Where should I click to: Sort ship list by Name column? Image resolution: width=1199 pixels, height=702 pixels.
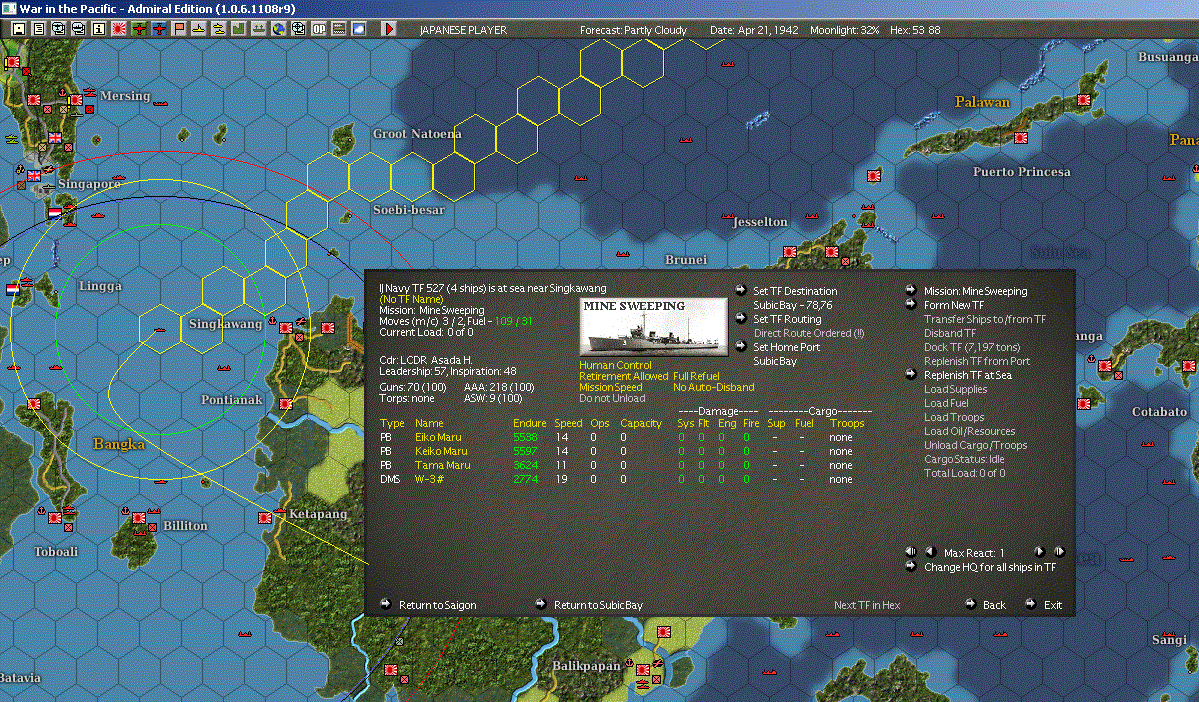[x=429, y=423]
